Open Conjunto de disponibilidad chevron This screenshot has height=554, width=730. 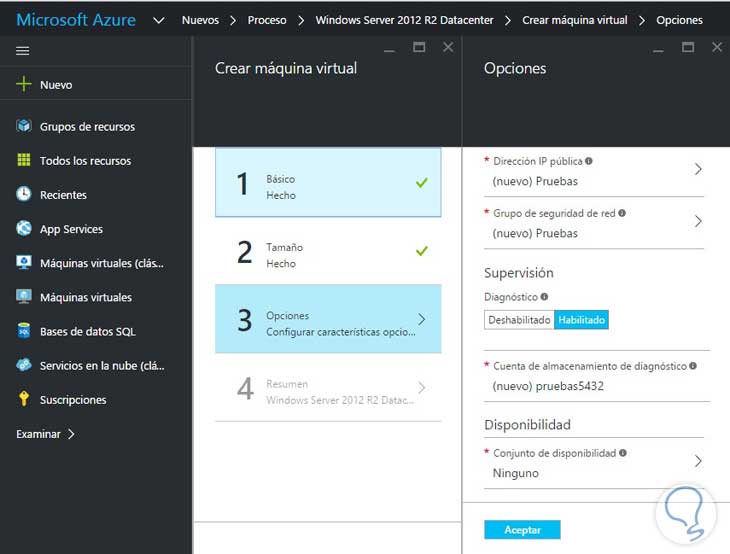pyautogui.click(x=698, y=461)
